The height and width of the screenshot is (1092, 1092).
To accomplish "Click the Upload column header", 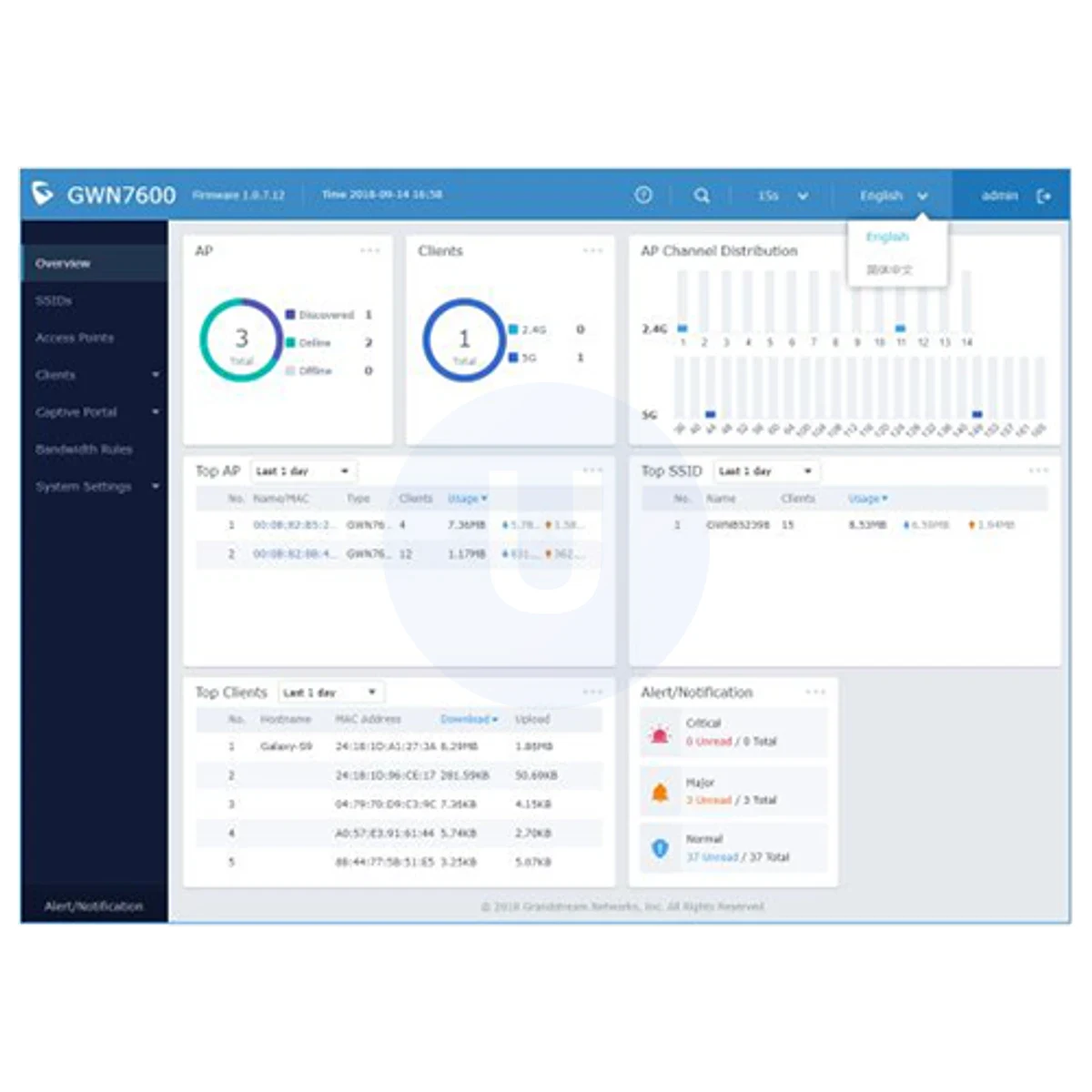I will pos(532,719).
